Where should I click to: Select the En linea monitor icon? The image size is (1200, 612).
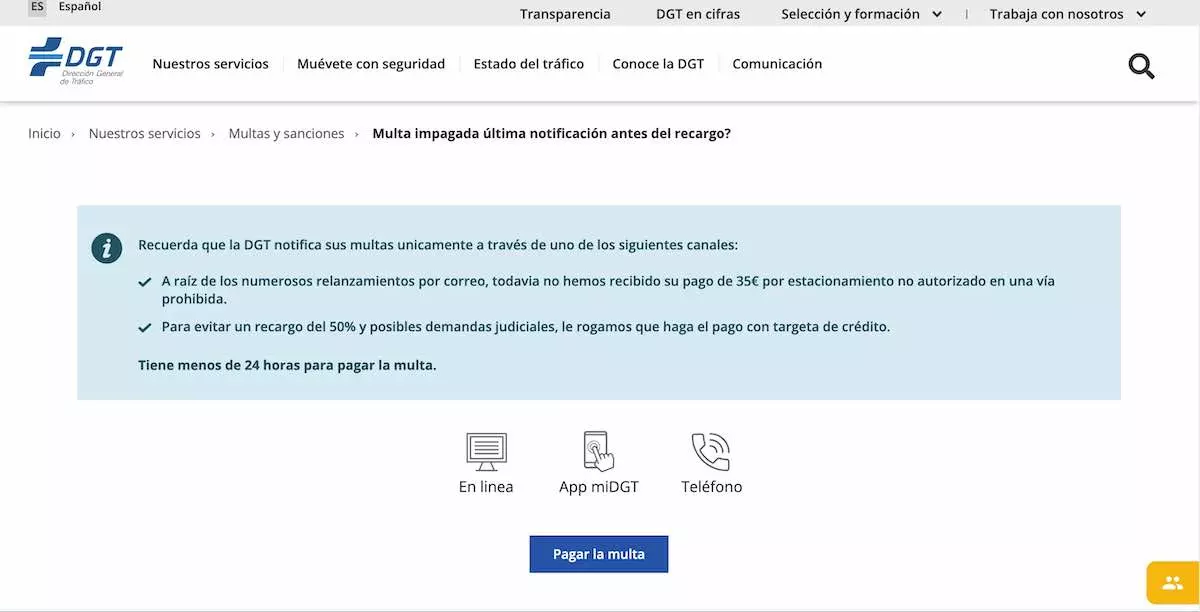pos(486,451)
